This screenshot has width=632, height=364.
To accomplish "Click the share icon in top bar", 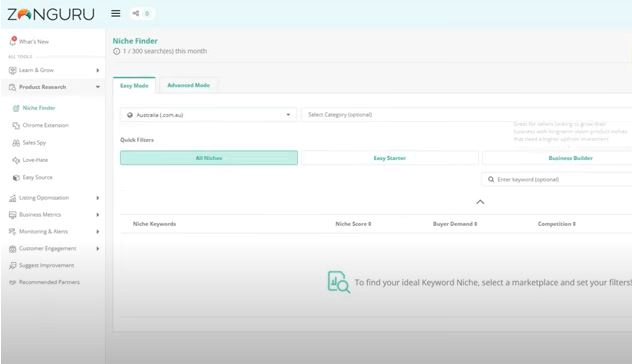I will point(136,14).
